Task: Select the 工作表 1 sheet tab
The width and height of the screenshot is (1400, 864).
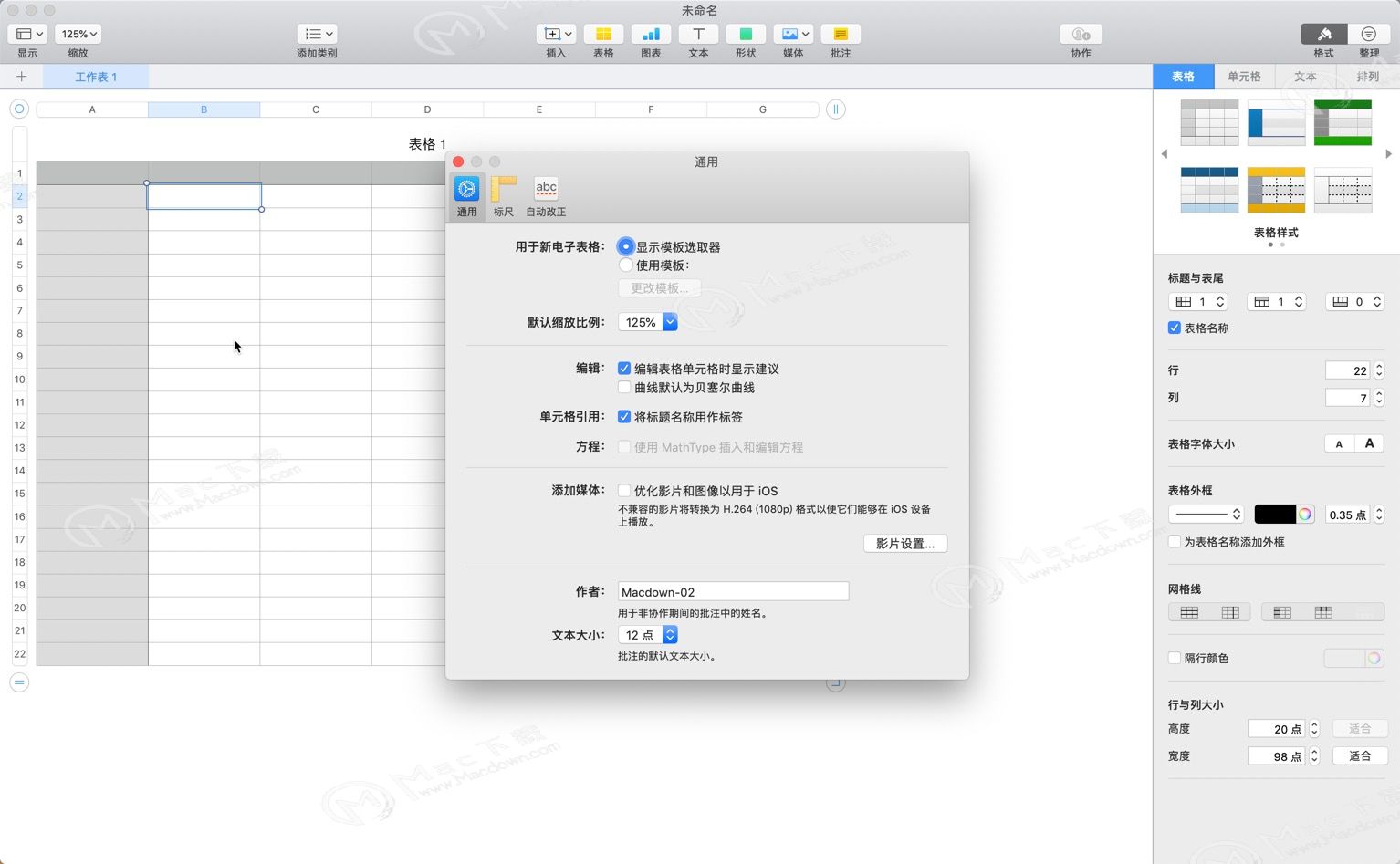Action: coord(96,77)
